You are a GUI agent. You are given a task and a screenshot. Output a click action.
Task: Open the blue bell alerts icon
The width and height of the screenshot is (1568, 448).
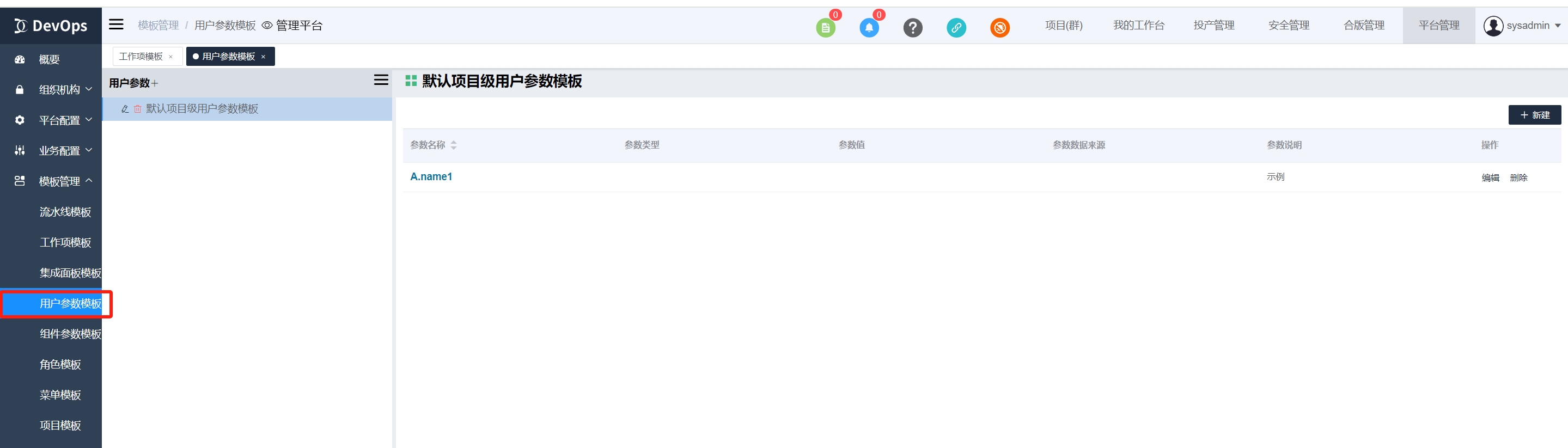(869, 27)
